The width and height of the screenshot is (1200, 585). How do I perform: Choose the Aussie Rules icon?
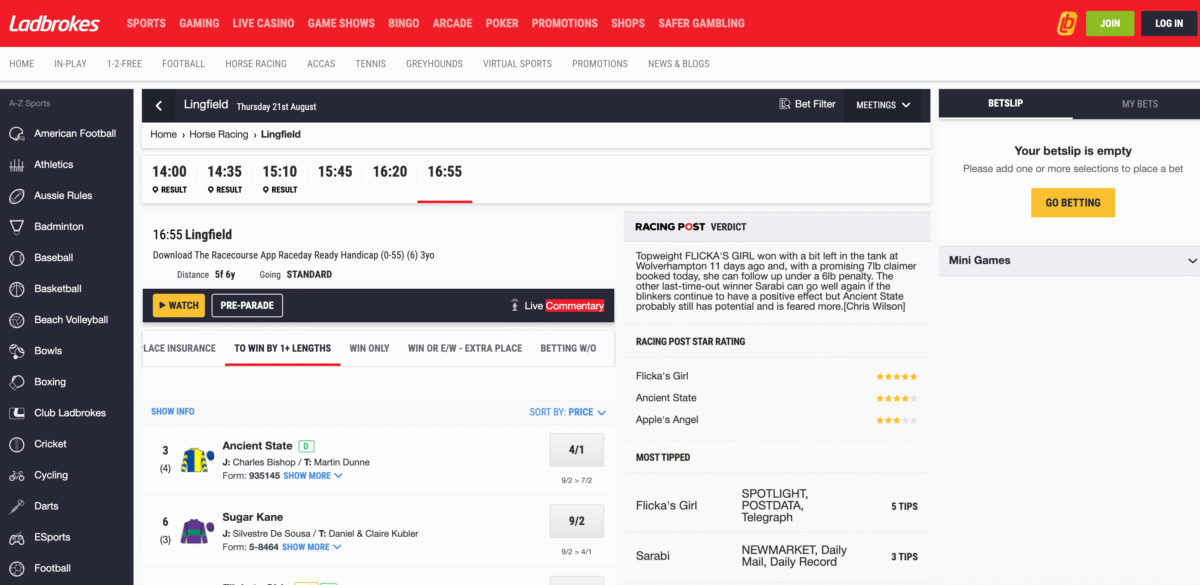(17, 196)
